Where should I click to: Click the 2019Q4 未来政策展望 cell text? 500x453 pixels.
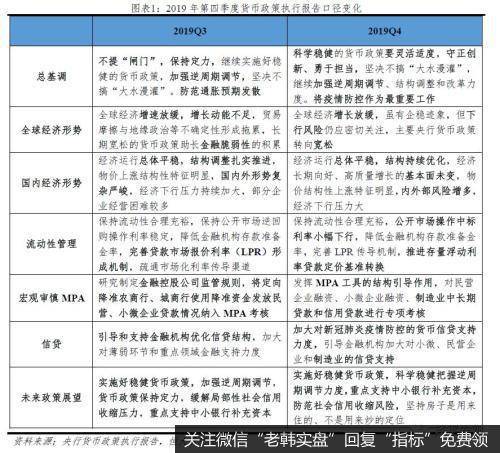coord(384,398)
